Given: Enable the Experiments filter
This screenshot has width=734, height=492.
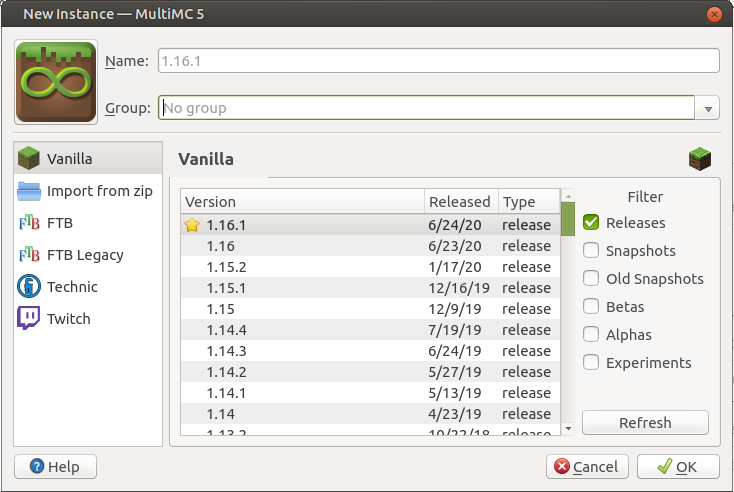Looking at the screenshot, I should pyautogui.click(x=591, y=362).
